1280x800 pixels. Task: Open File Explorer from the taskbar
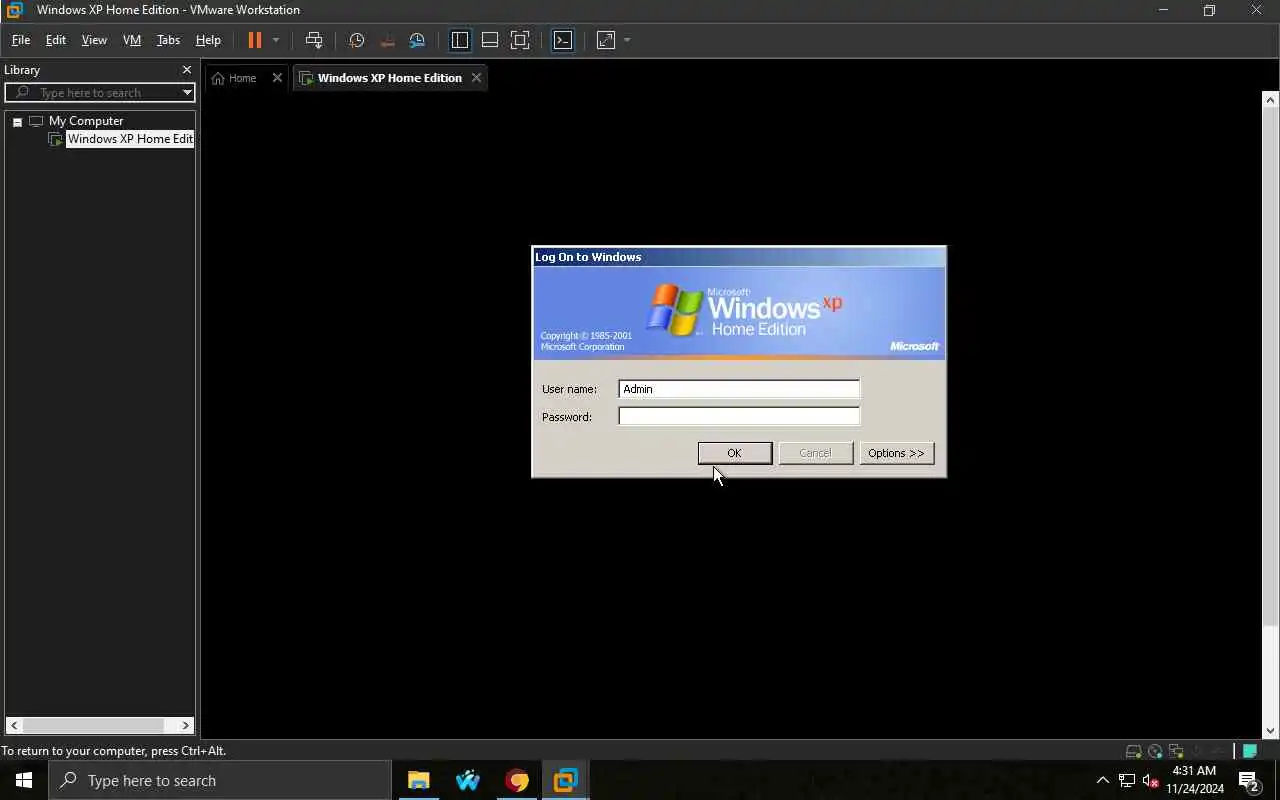[x=418, y=780]
